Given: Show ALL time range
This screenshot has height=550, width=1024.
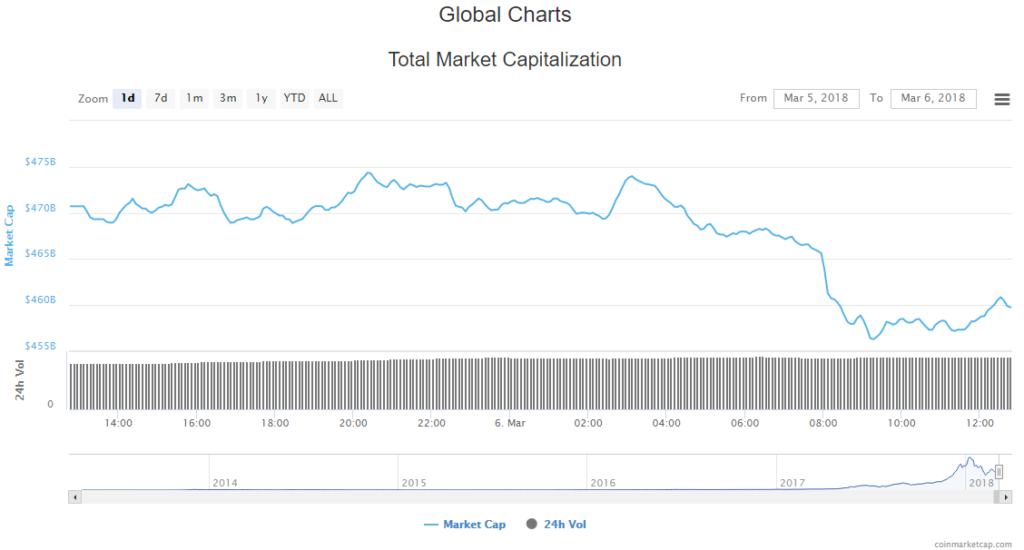Looking at the screenshot, I should click(x=328, y=98).
